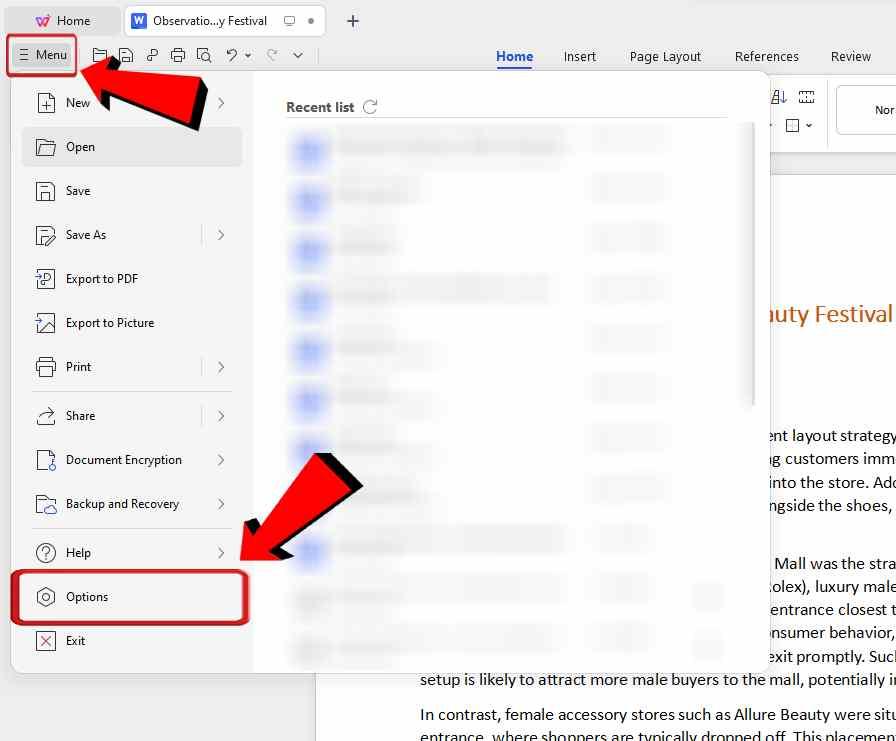Expand the New submenu chevron
896x741 pixels.
click(x=221, y=102)
